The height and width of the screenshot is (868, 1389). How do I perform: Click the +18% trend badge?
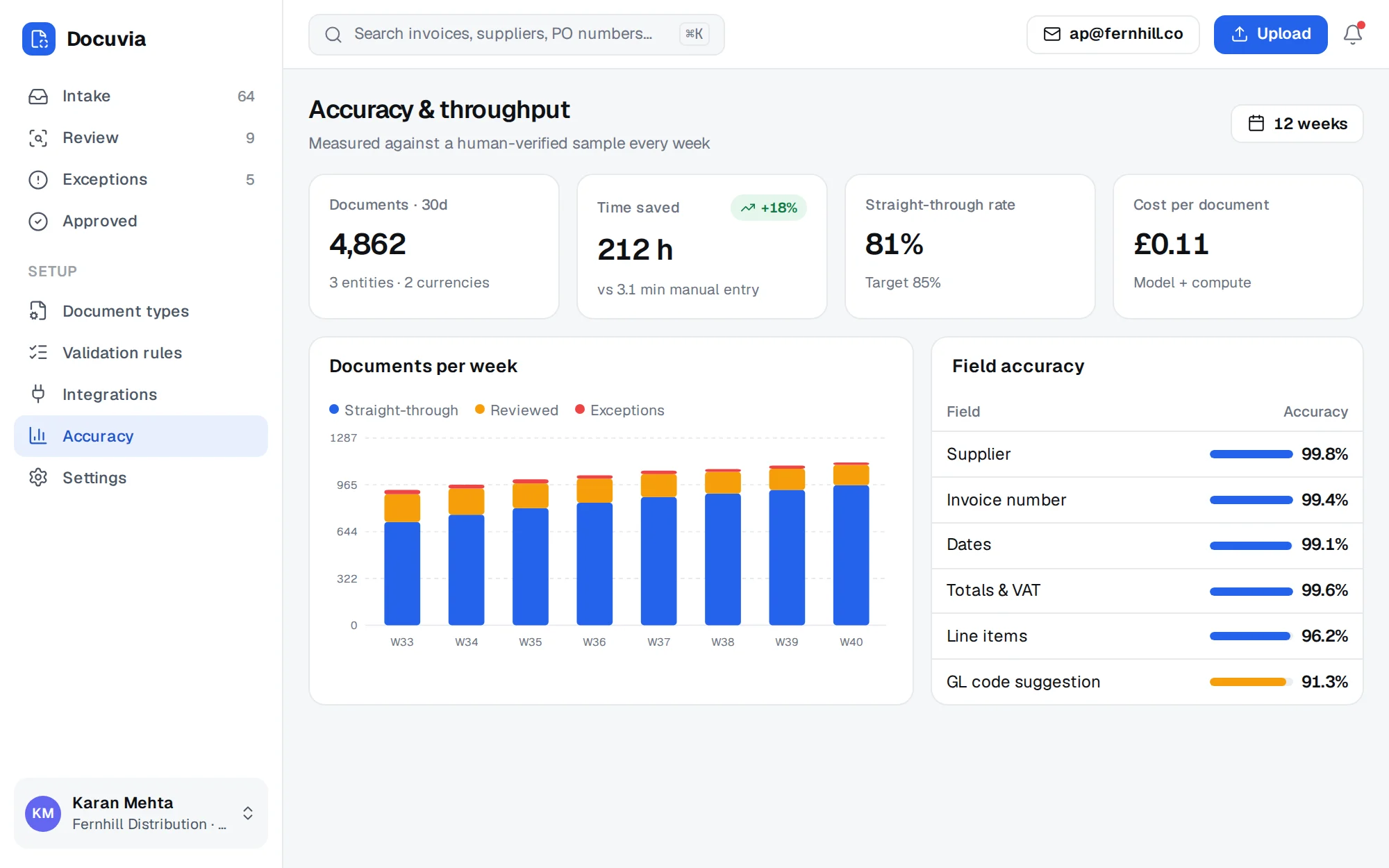pos(769,208)
